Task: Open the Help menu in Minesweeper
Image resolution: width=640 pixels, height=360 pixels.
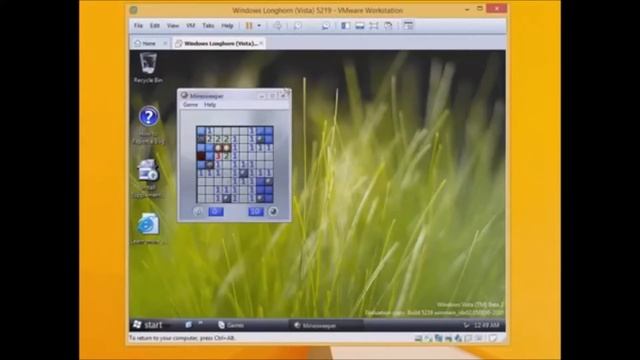Action: (x=210, y=105)
